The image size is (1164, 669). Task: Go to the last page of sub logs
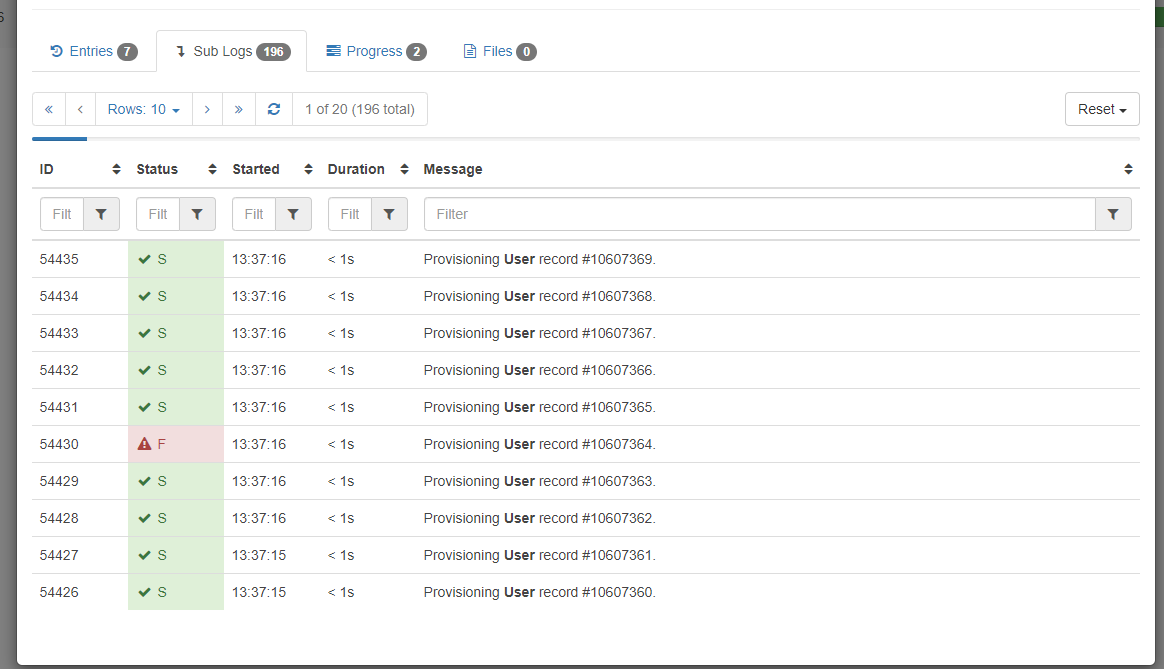238,108
